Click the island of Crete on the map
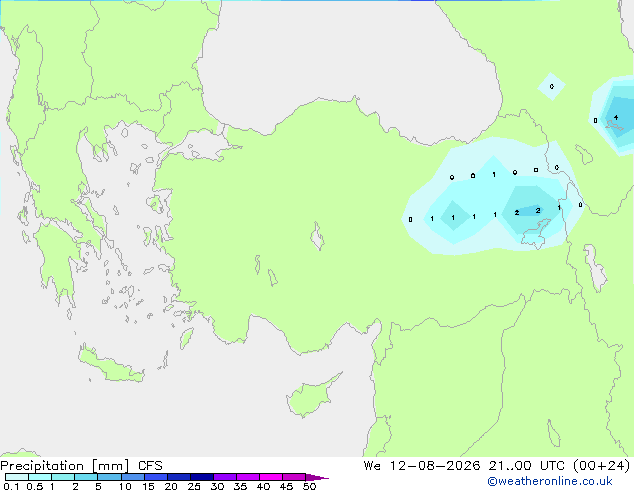Screen dimensions: 634x490 [x=111, y=365]
